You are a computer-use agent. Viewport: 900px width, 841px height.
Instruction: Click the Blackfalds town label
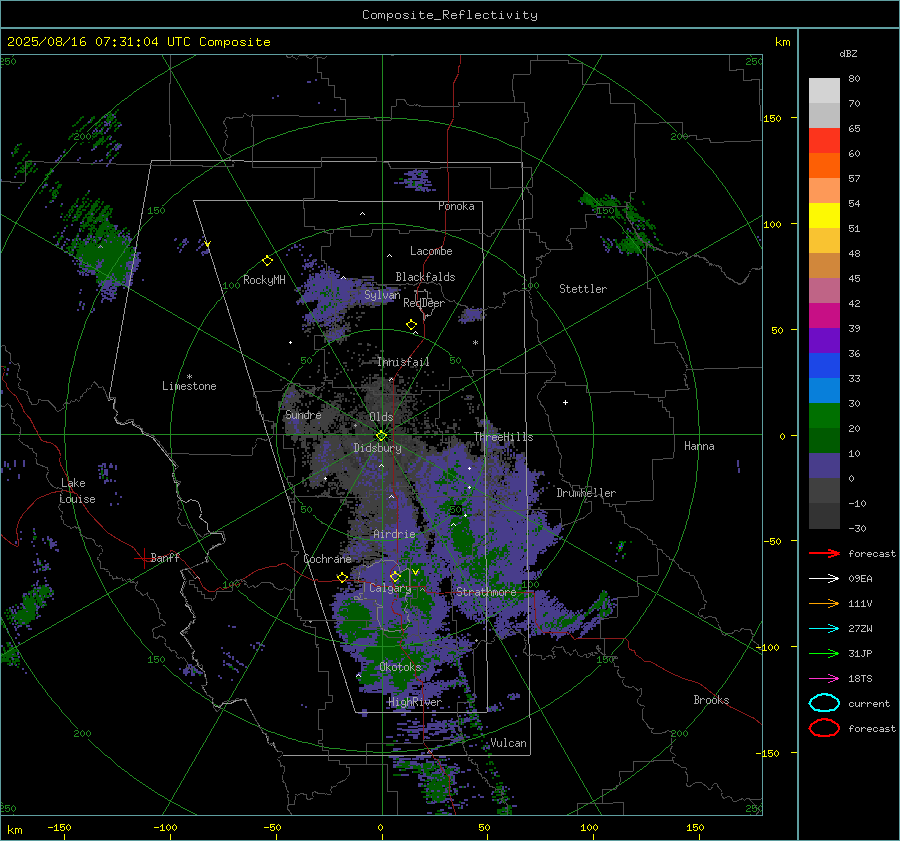click(x=425, y=277)
